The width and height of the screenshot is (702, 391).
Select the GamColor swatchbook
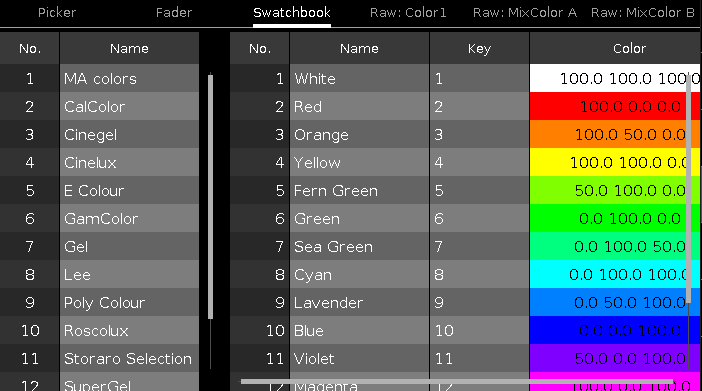(129, 219)
